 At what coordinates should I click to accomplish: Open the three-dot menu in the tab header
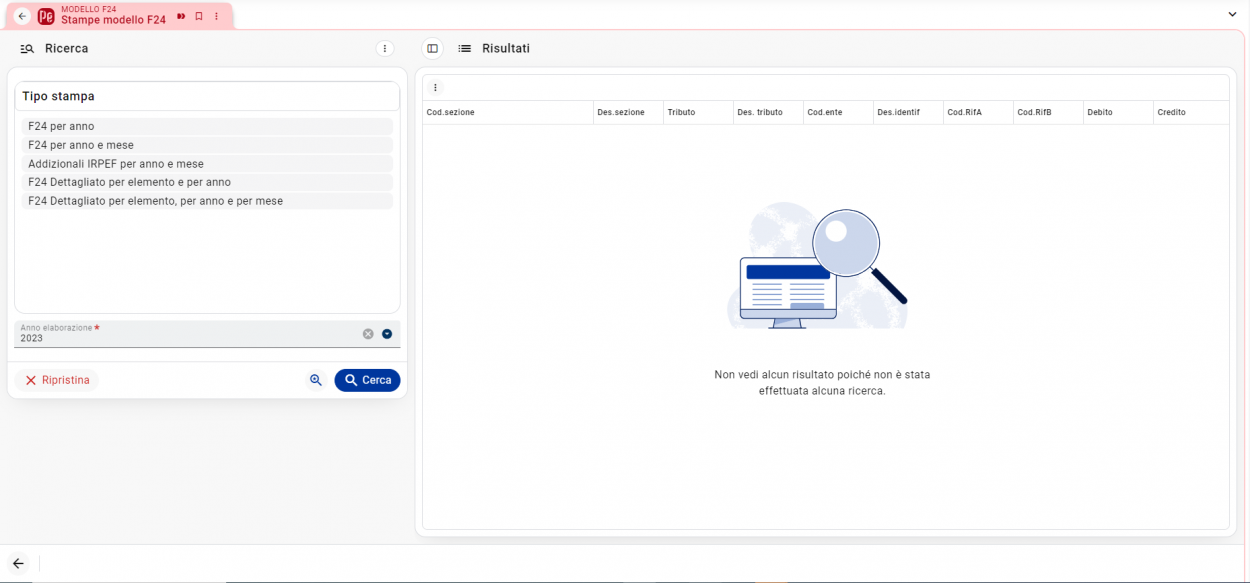click(216, 16)
